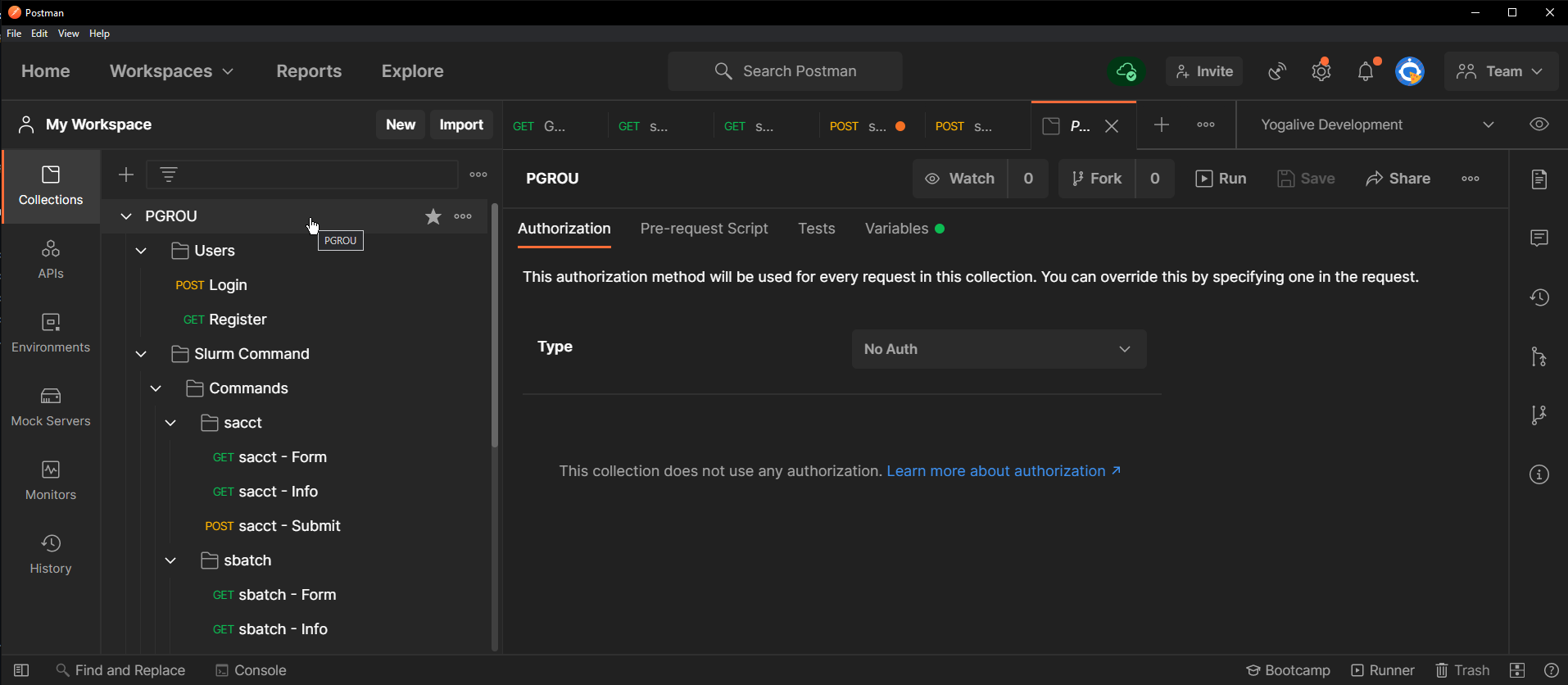Open the Collections sidebar panel

tap(51, 186)
